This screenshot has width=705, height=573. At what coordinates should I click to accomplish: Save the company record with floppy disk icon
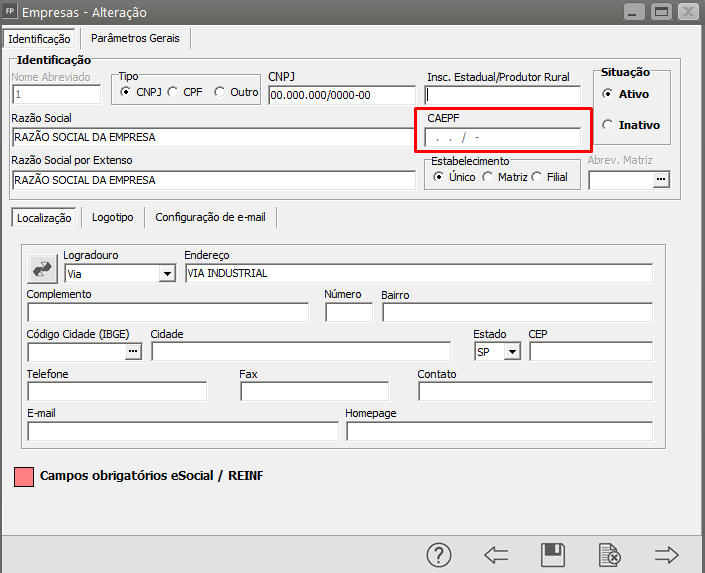tap(552, 555)
